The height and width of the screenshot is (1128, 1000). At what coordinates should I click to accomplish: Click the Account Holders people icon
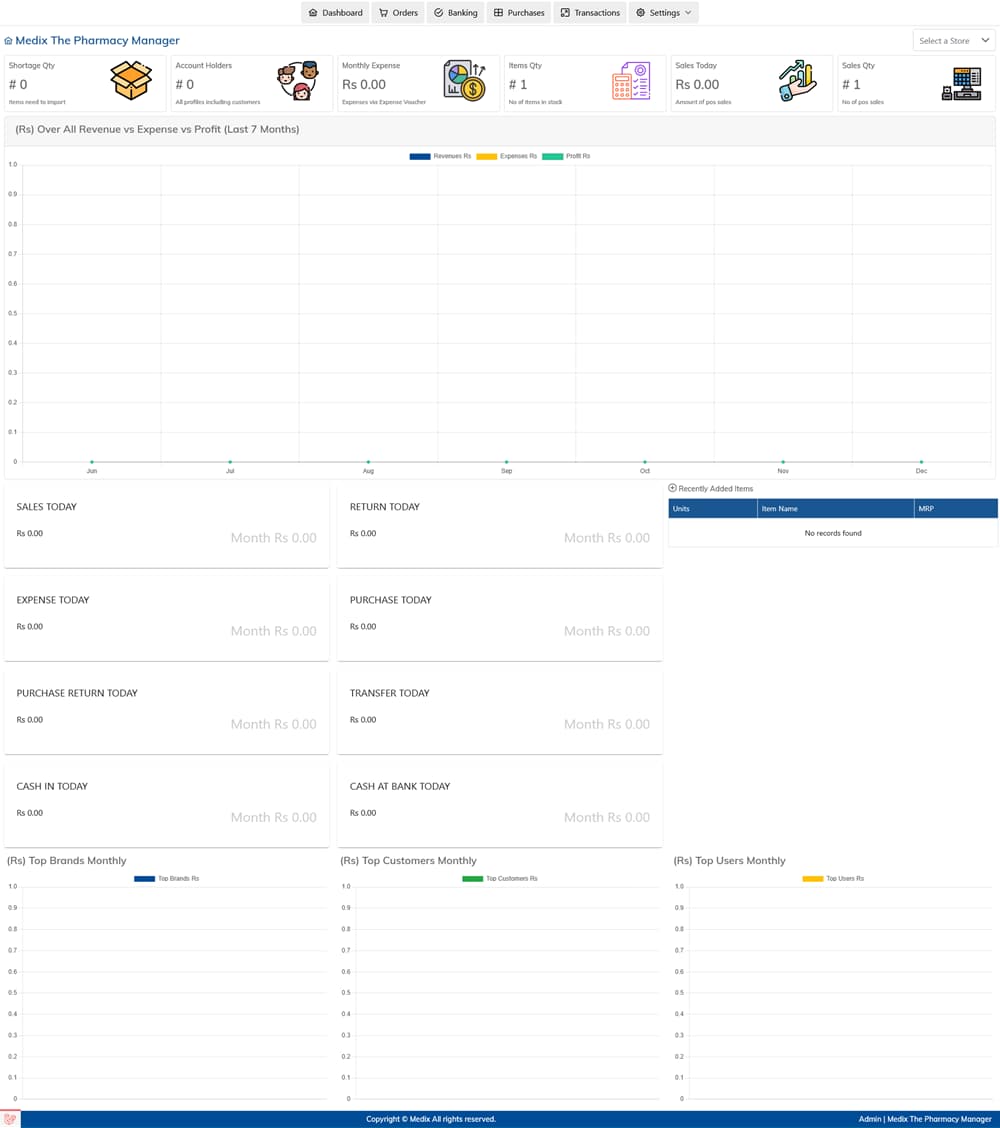297,81
